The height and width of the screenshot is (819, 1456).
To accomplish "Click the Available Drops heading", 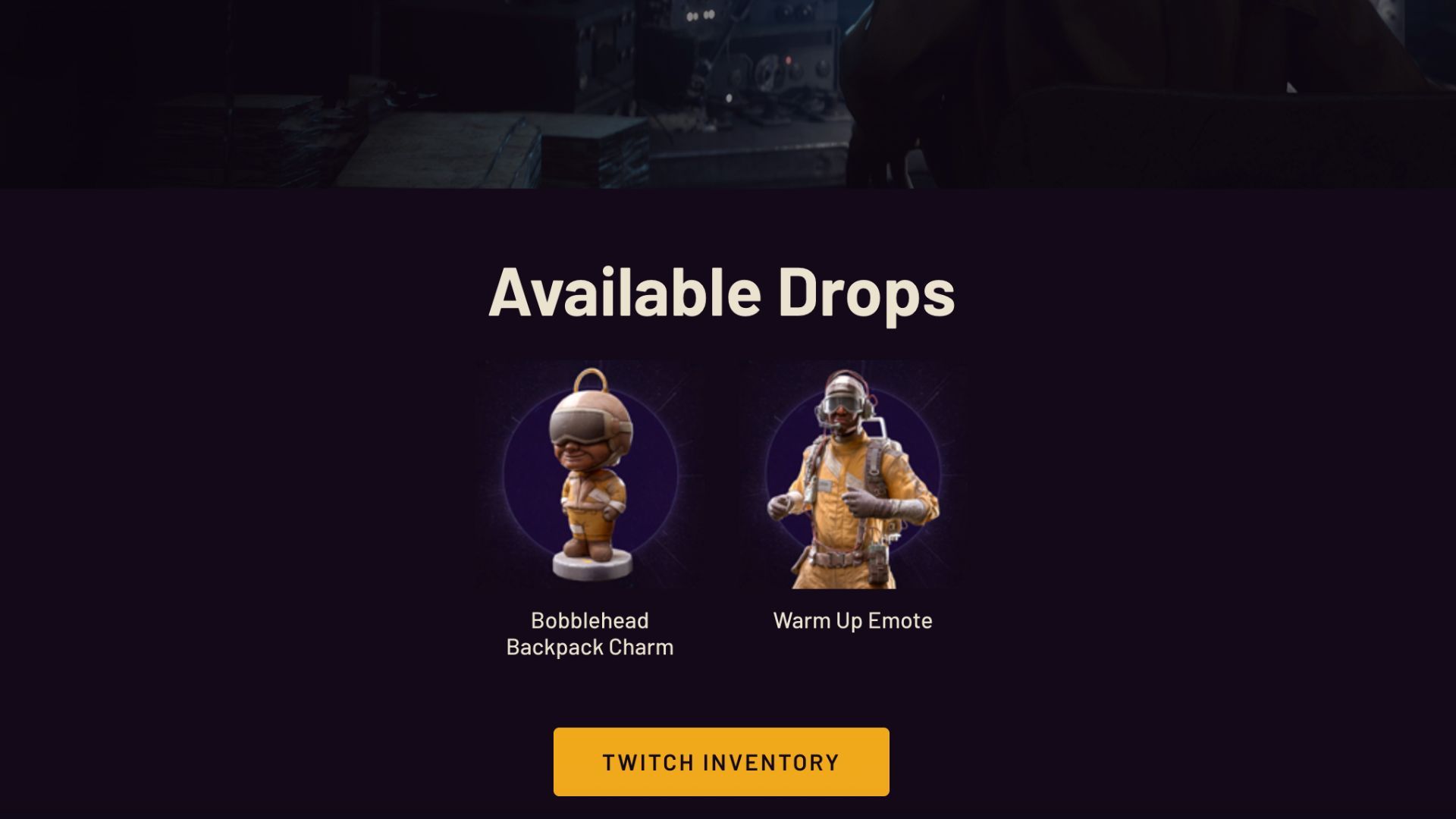I will point(721,293).
